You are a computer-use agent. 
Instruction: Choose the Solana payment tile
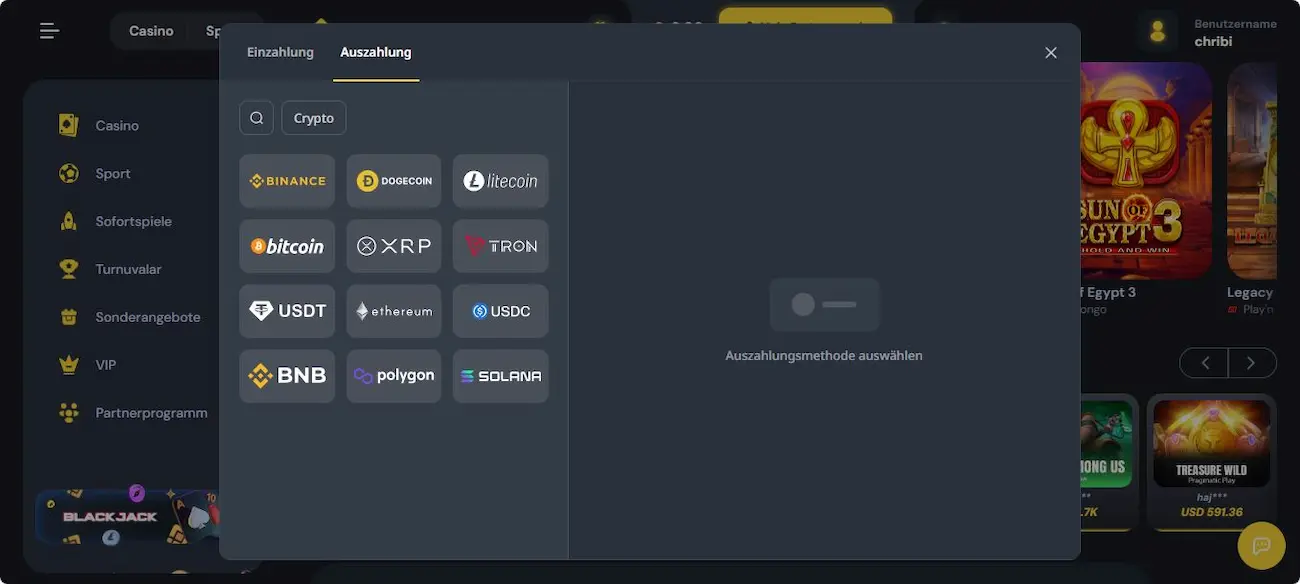[500, 376]
